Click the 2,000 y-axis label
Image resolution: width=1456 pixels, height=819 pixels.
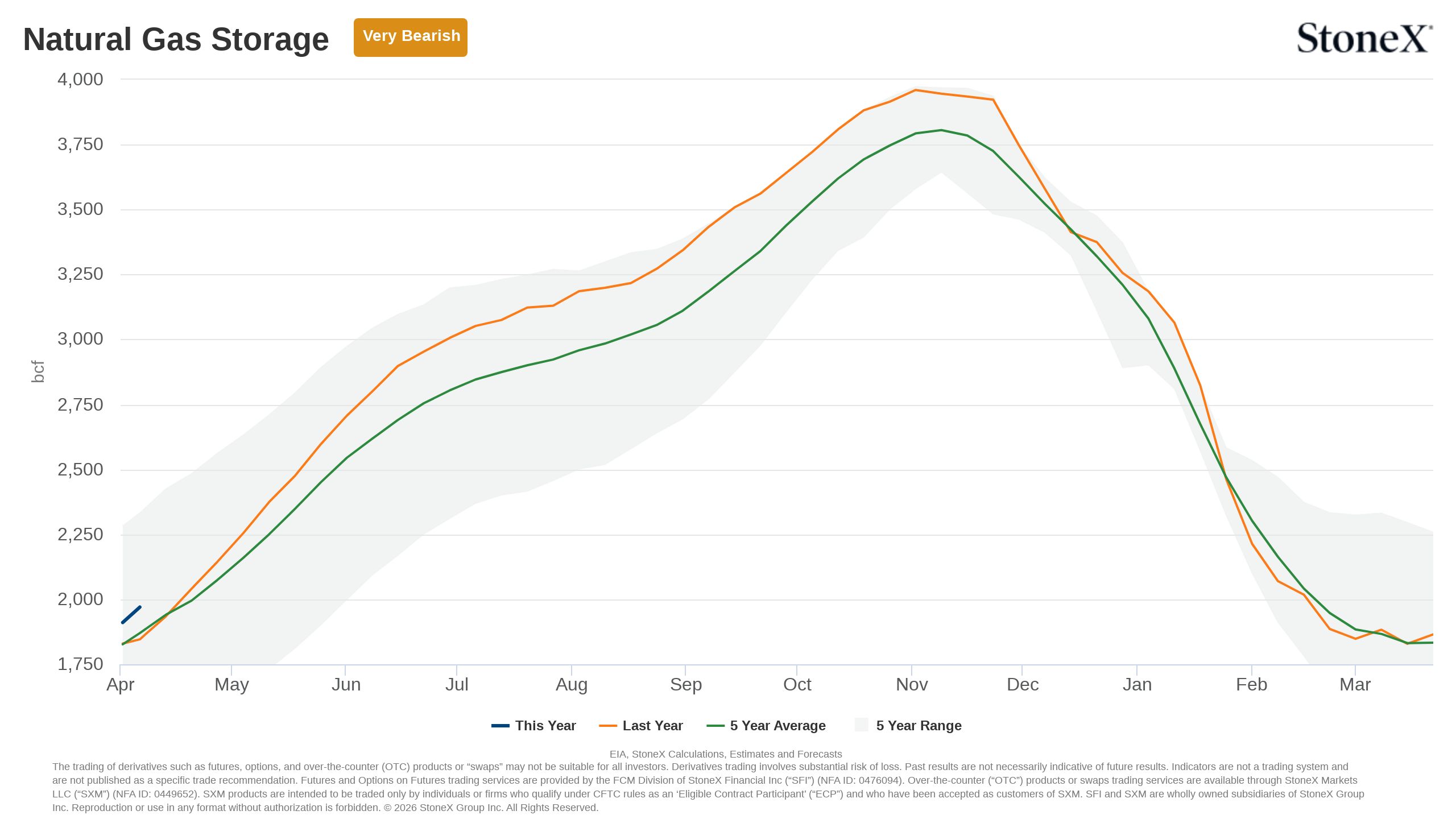(80, 599)
